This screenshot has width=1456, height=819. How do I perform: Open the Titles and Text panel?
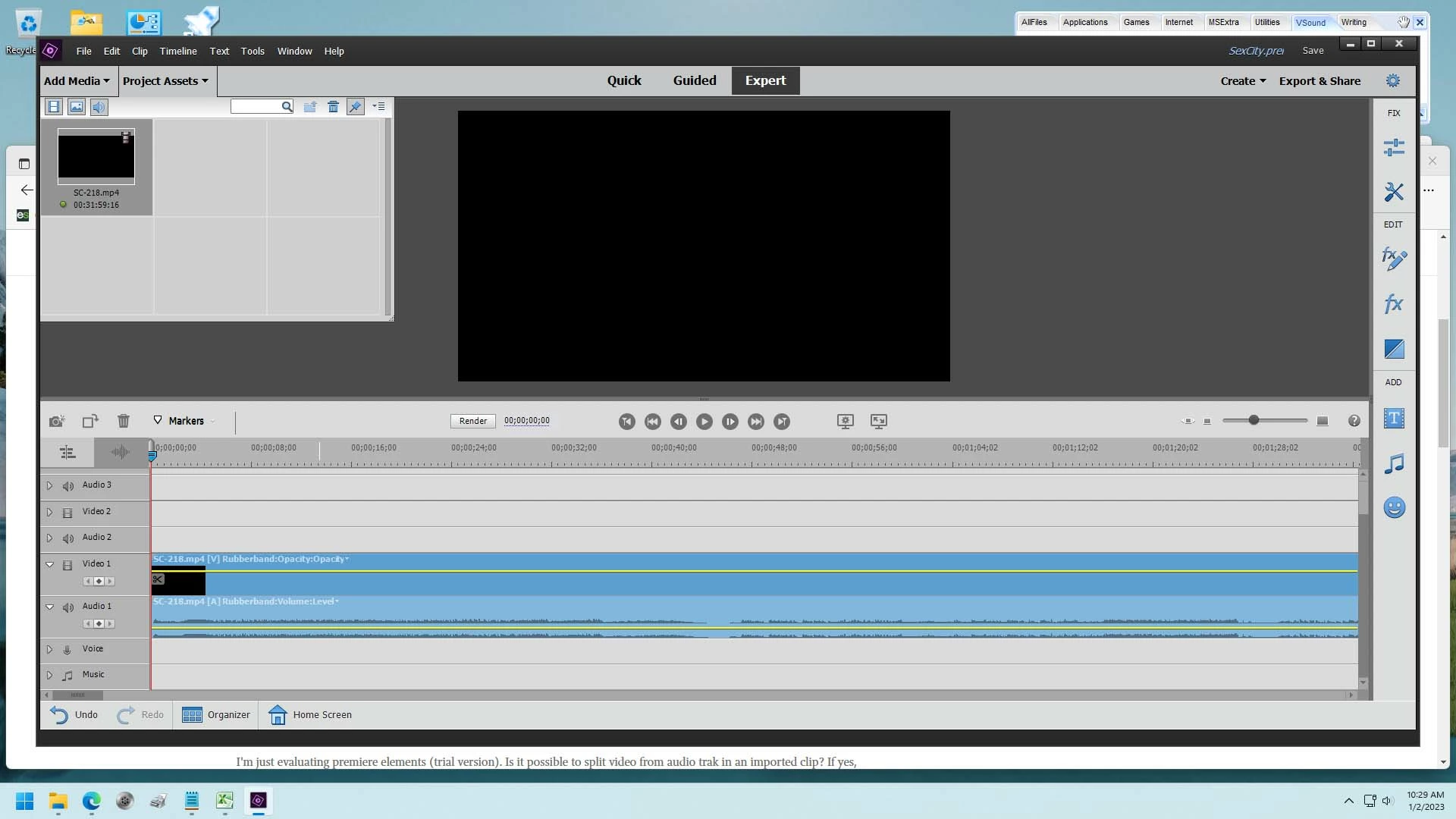pos(1394,419)
